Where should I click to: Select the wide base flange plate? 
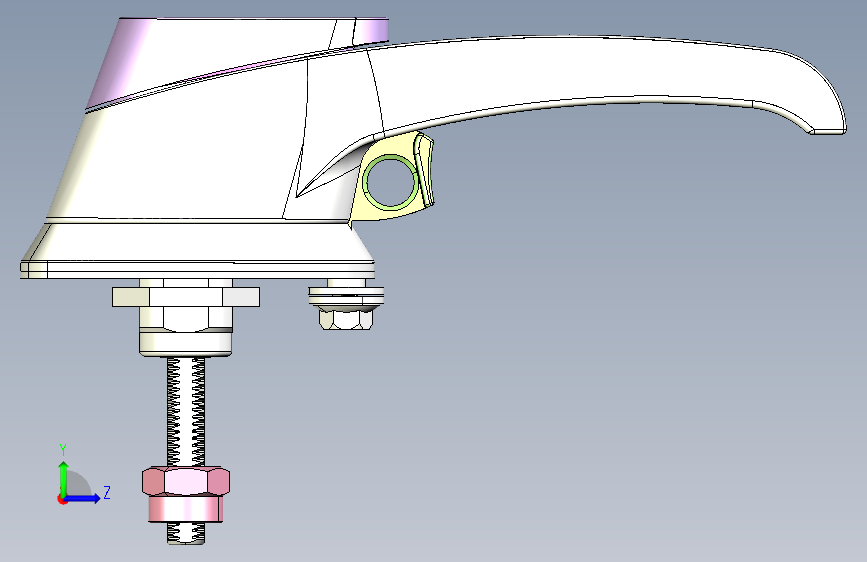(x=197, y=269)
